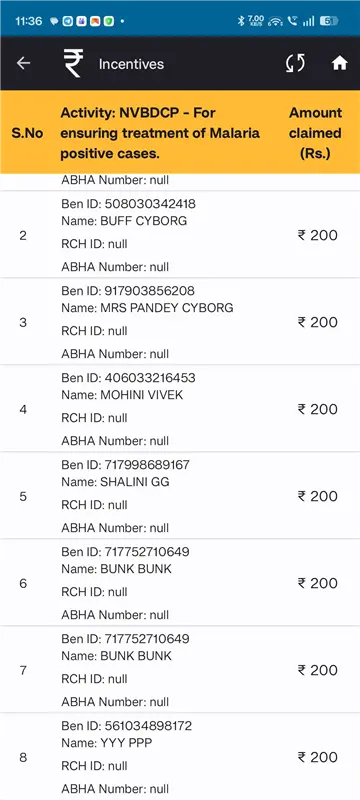
Task: Select the MOHINI VIVEK row
Action: point(180,409)
